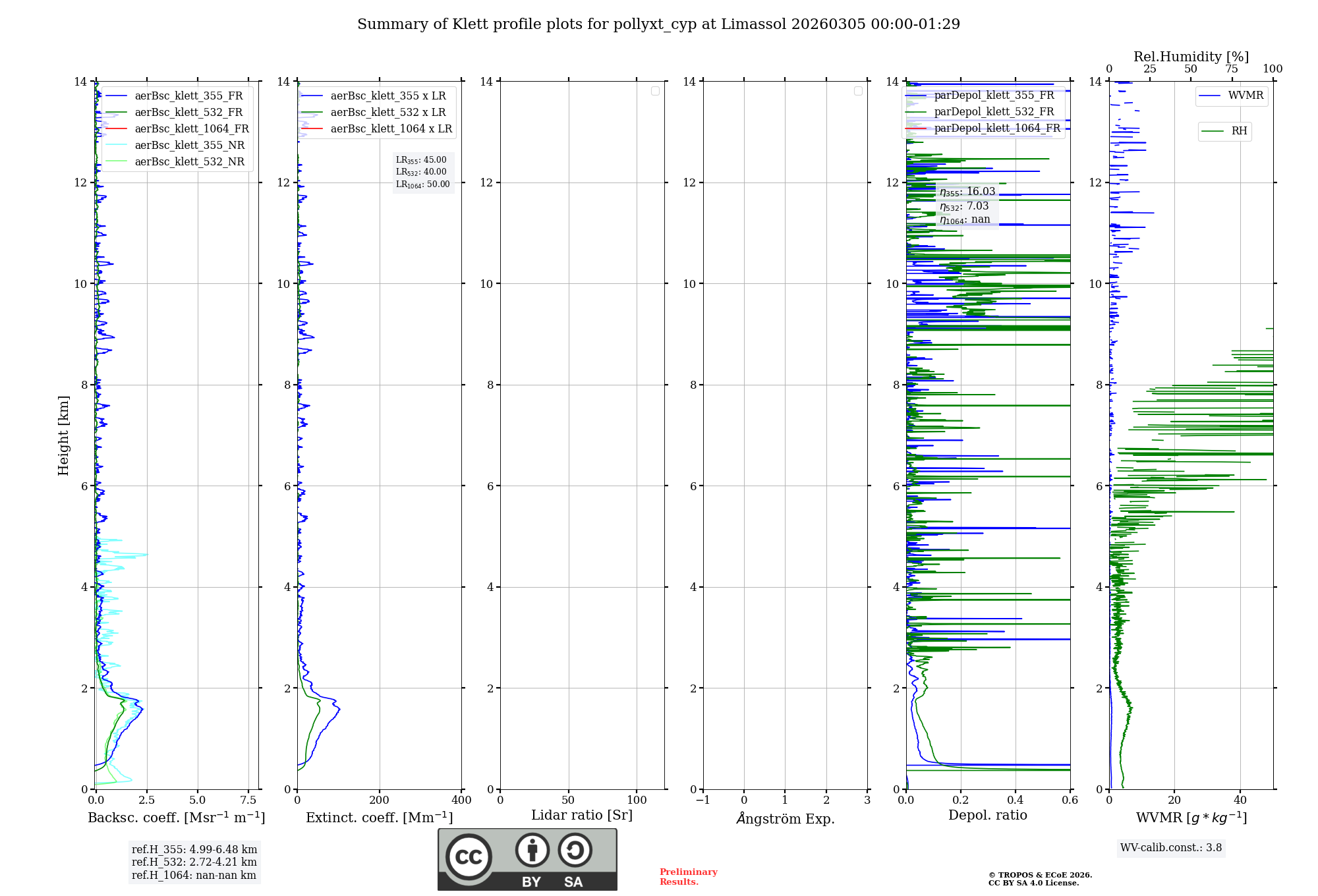Select aerBsc_klett_1064_FR legend entry
Viewport: 1318px width, 896px height.
(191, 128)
